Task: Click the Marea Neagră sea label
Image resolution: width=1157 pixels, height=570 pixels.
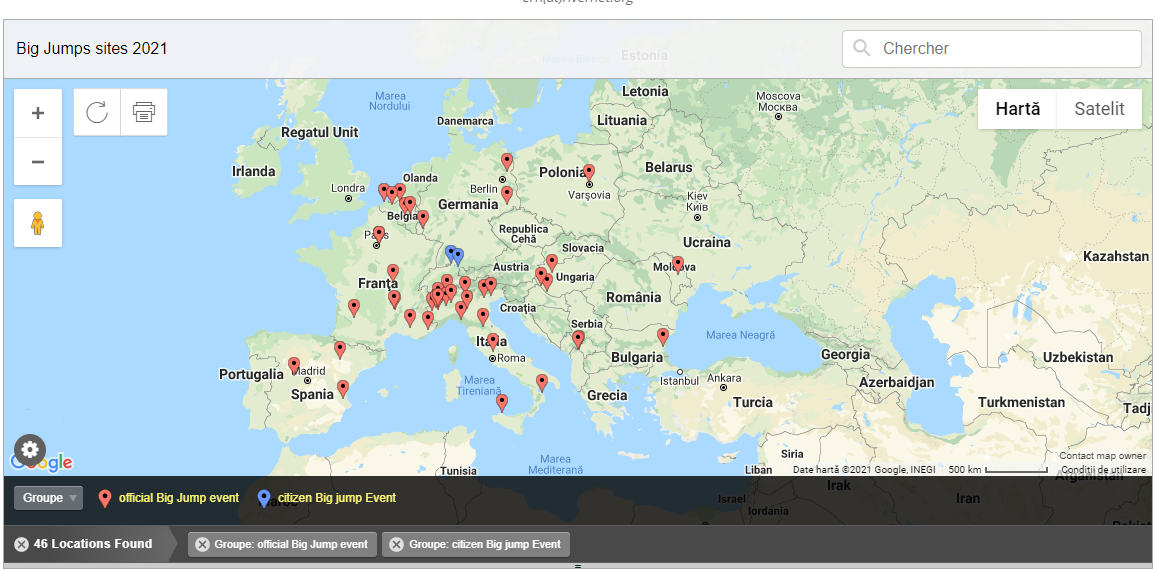Action: [741, 335]
